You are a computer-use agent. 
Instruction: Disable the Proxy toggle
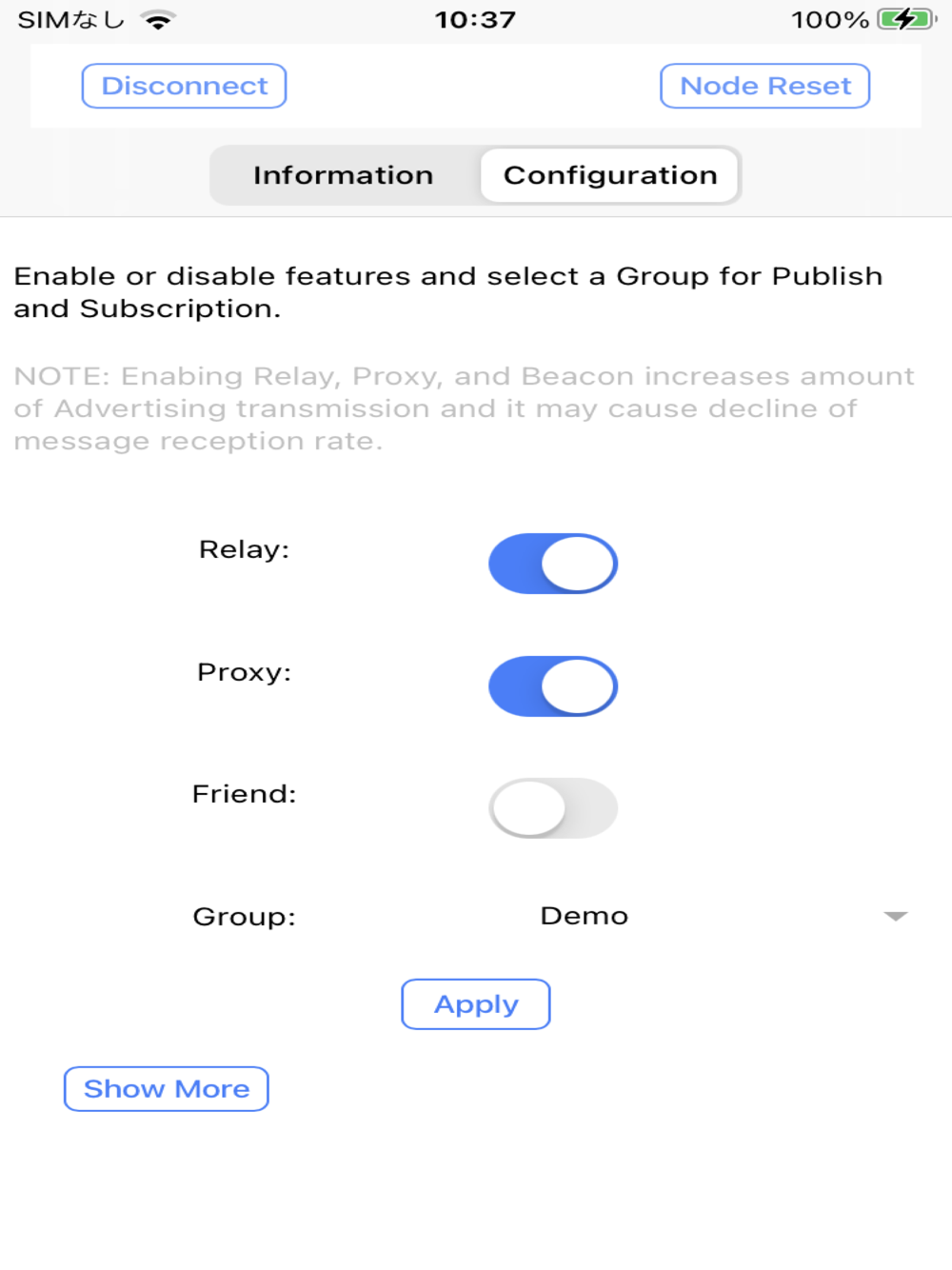click(x=553, y=686)
